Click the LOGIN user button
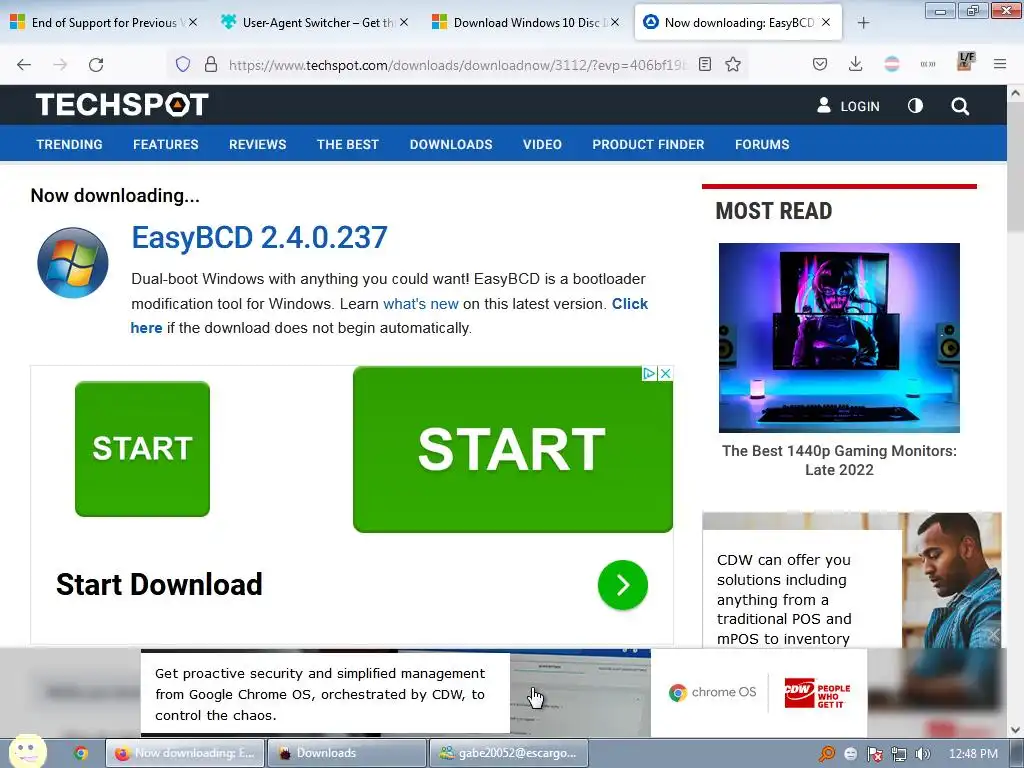Viewport: 1024px width, 768px height. [x=848, y=106]
